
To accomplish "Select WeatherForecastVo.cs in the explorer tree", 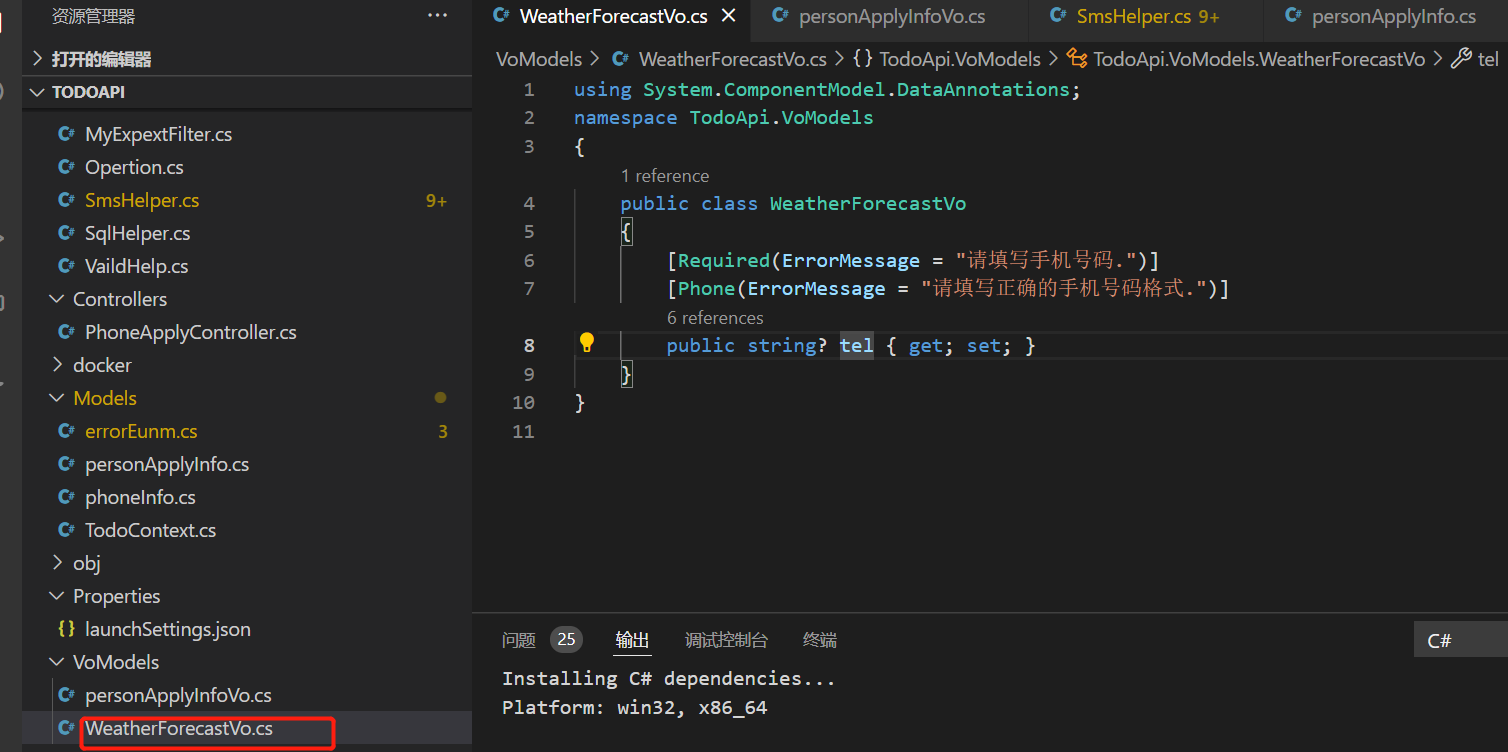I will [x=179, y=728].
